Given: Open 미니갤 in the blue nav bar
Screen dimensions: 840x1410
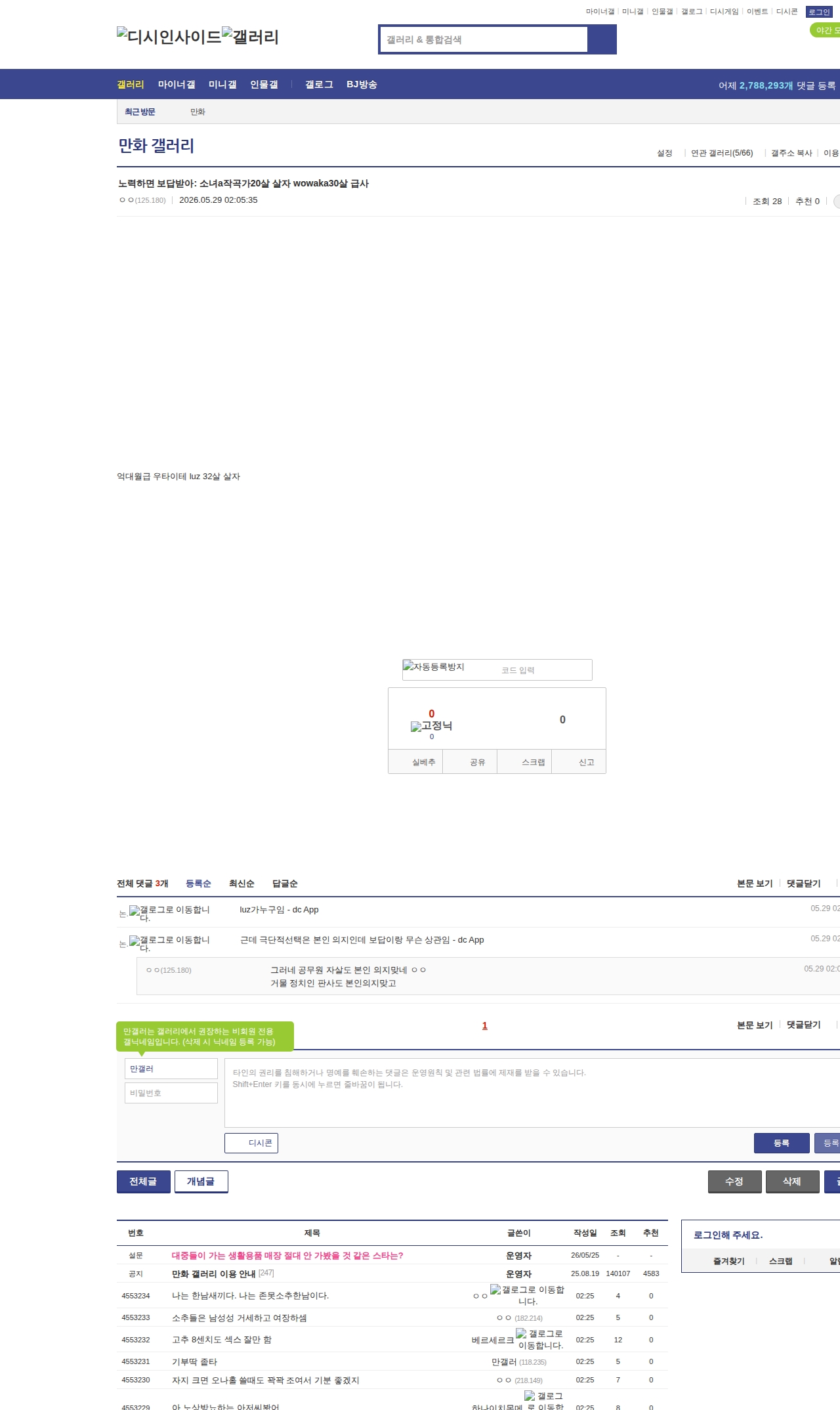Looking at the screenshot, I should pyautogui.click(x=222, y=85).
